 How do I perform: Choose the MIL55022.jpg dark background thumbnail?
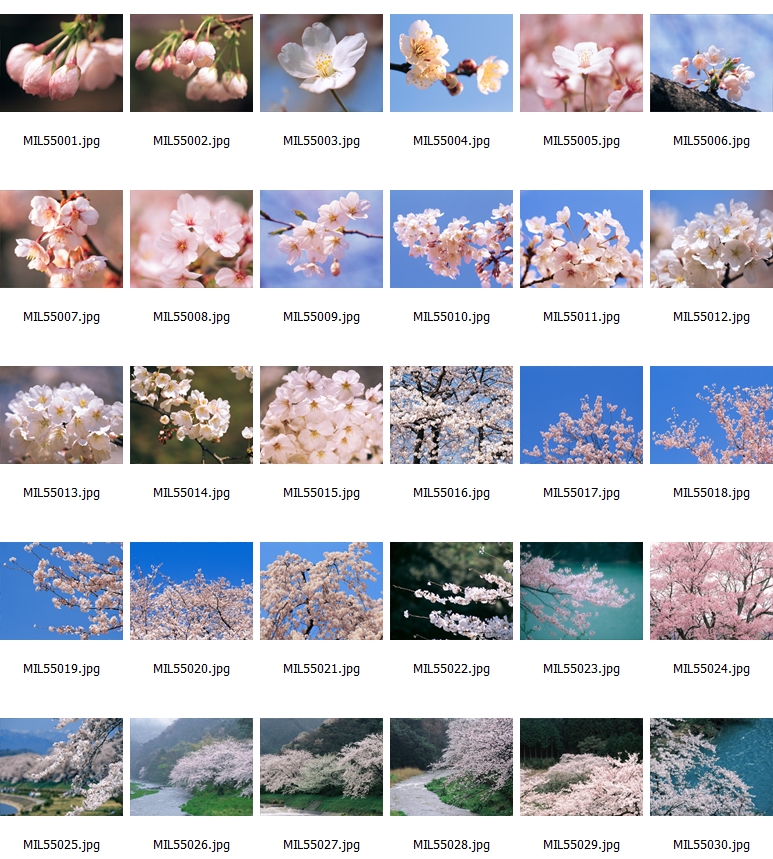[451, 591]
